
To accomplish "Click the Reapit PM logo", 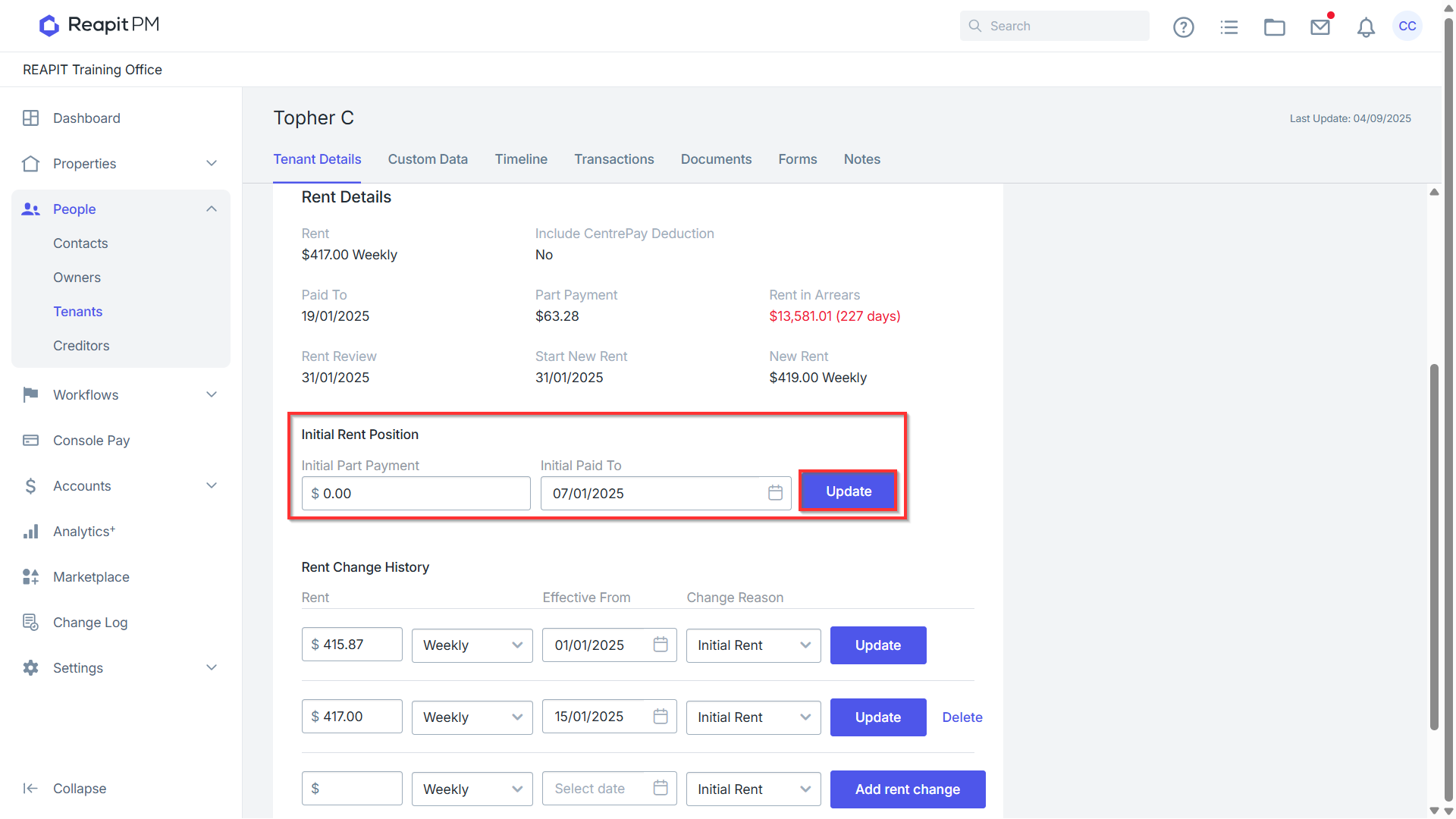I will coord(99,25).
